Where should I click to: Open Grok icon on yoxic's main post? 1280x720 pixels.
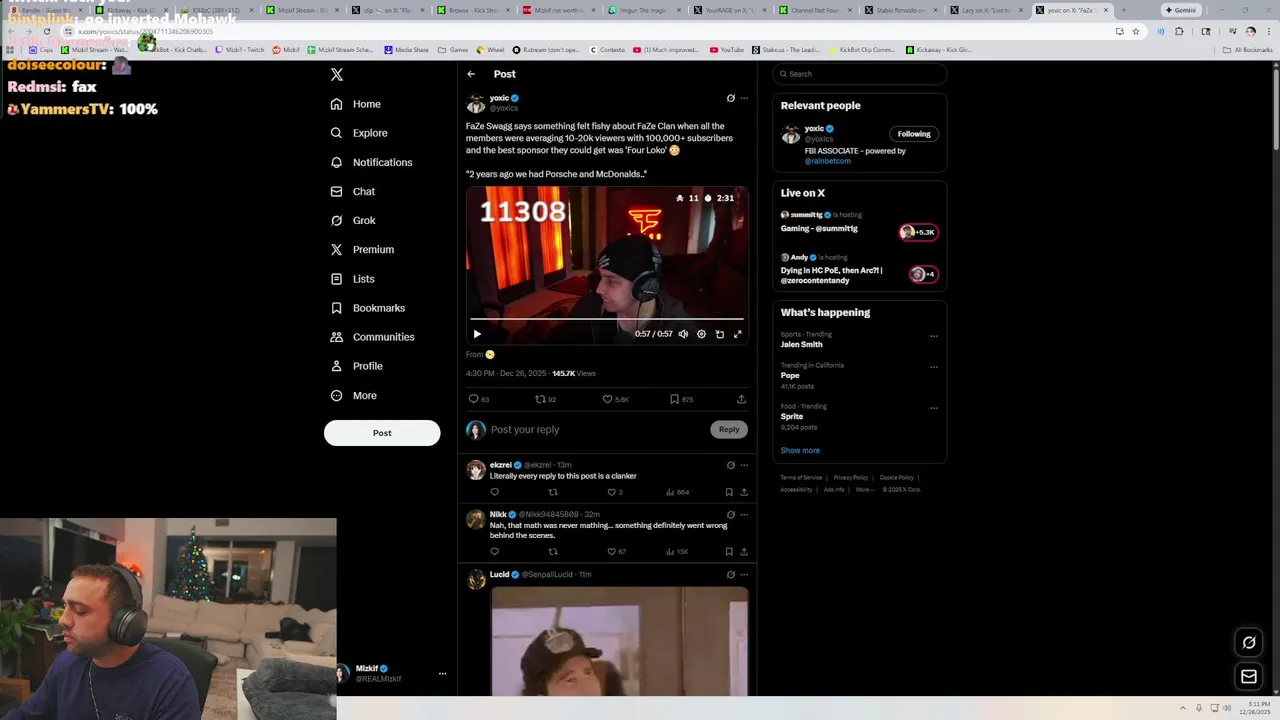[730, 98]
